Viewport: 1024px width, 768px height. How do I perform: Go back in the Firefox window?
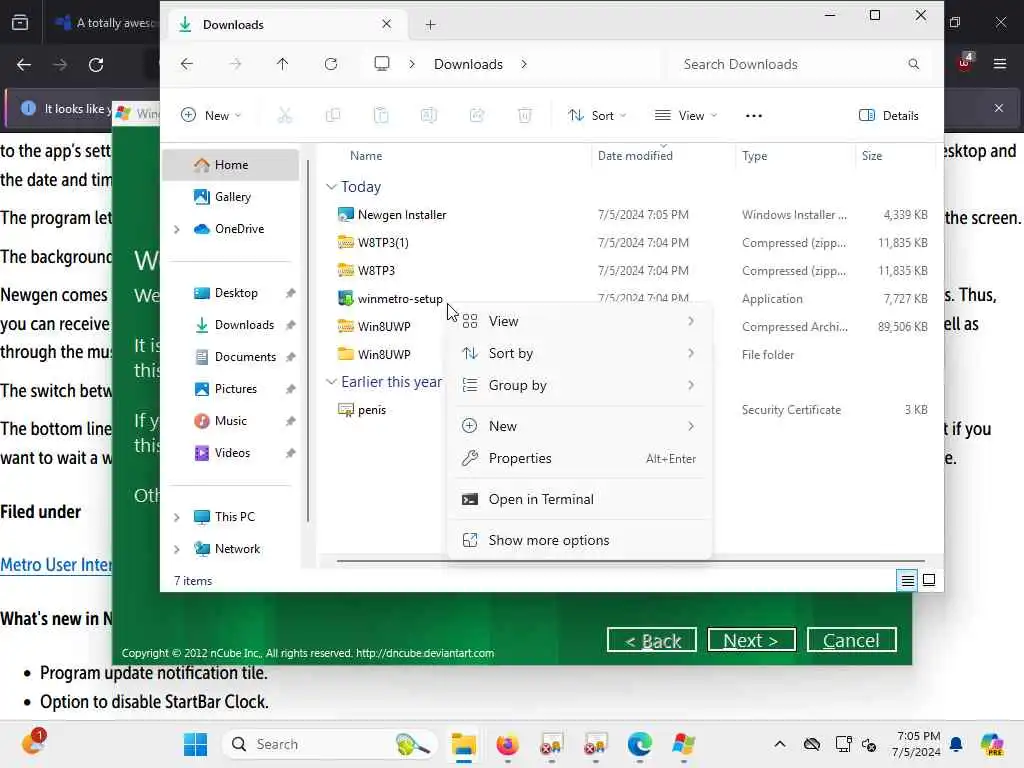[x=24, y=65]
